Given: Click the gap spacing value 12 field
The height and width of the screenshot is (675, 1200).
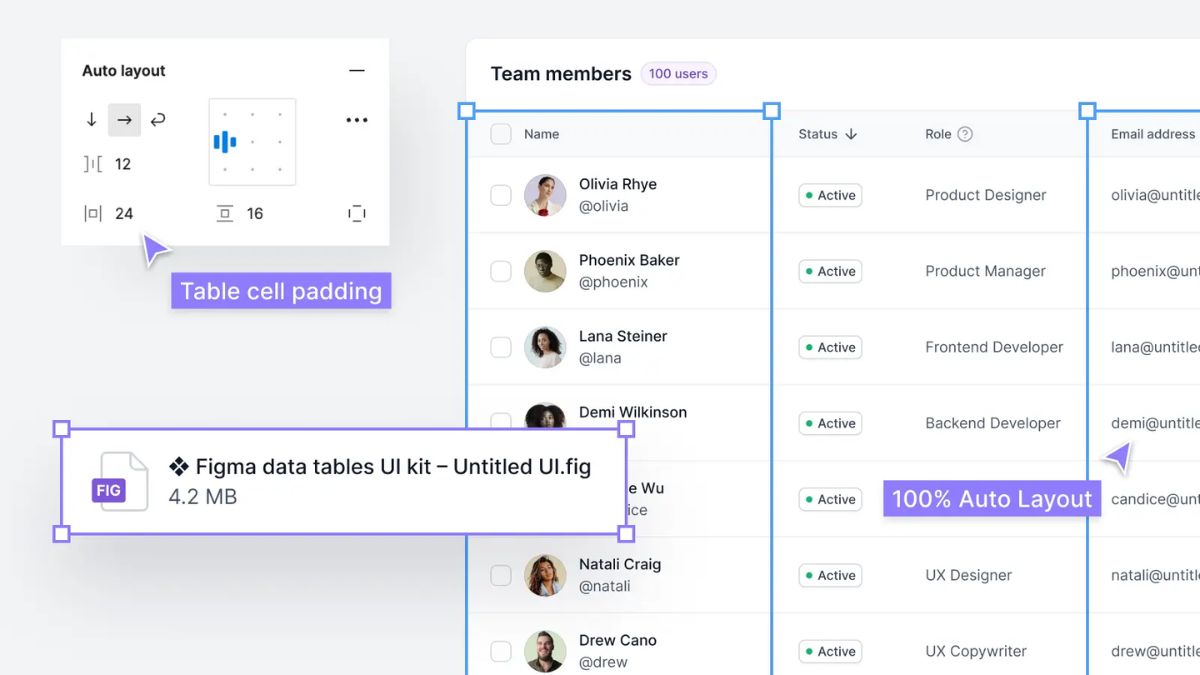Looking at the screenshot, I should point(122,163).
